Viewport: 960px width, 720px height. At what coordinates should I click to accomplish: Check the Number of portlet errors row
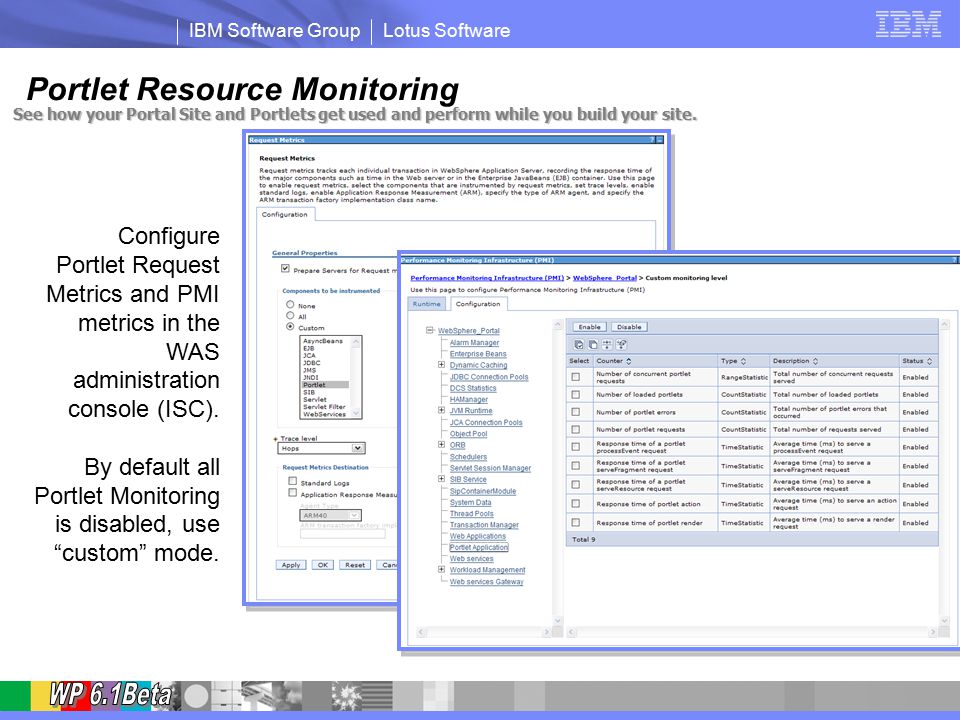click(576, 412)
